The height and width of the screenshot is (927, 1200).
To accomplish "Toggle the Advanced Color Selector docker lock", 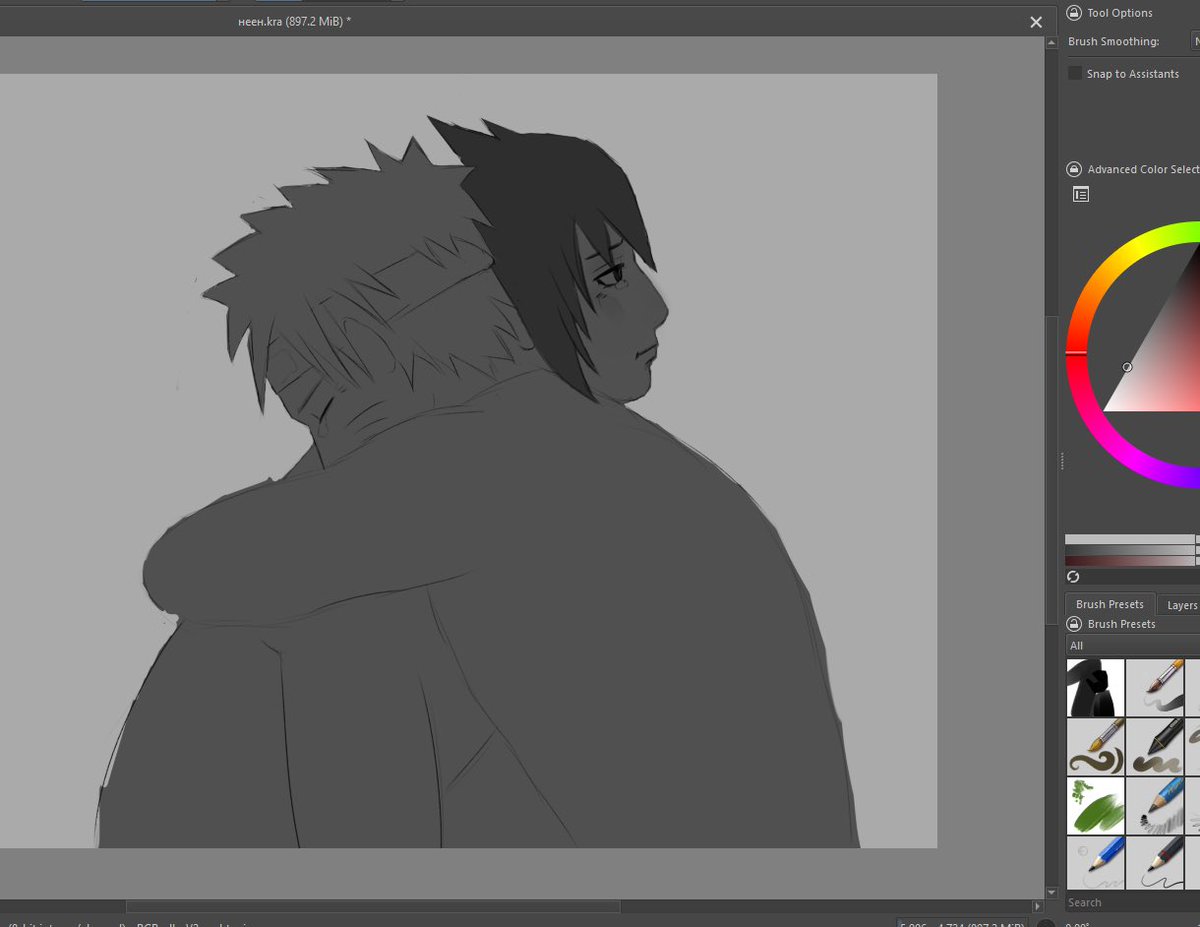I will 1074,169.
